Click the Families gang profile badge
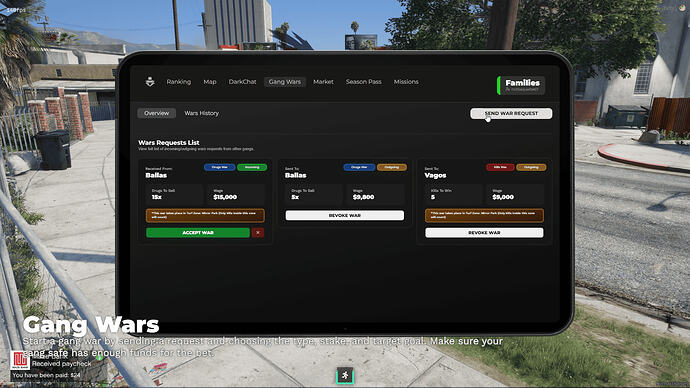This screenshot has width=690, height=388. pyautogui.click(x=521, y=85)
